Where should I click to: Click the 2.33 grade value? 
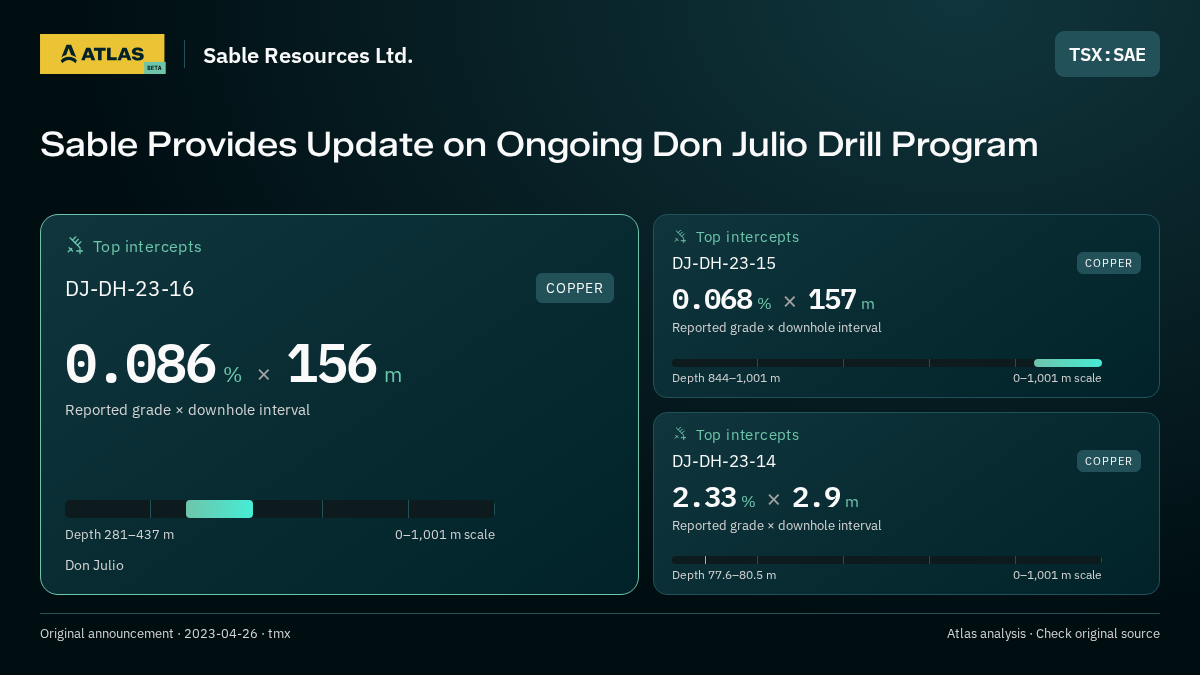pyautogui.click(x=704, y=498)
